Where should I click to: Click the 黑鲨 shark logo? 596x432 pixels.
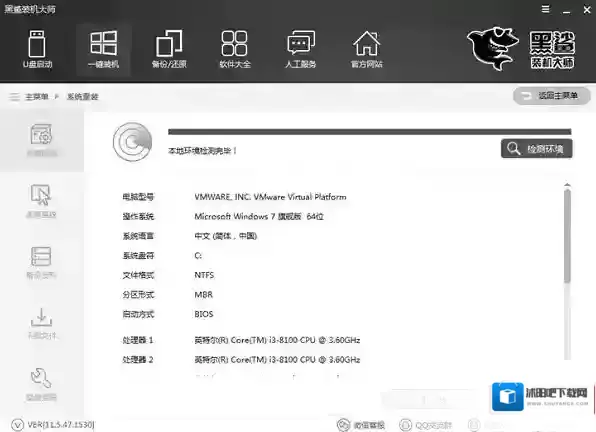(x=493, y=48)
